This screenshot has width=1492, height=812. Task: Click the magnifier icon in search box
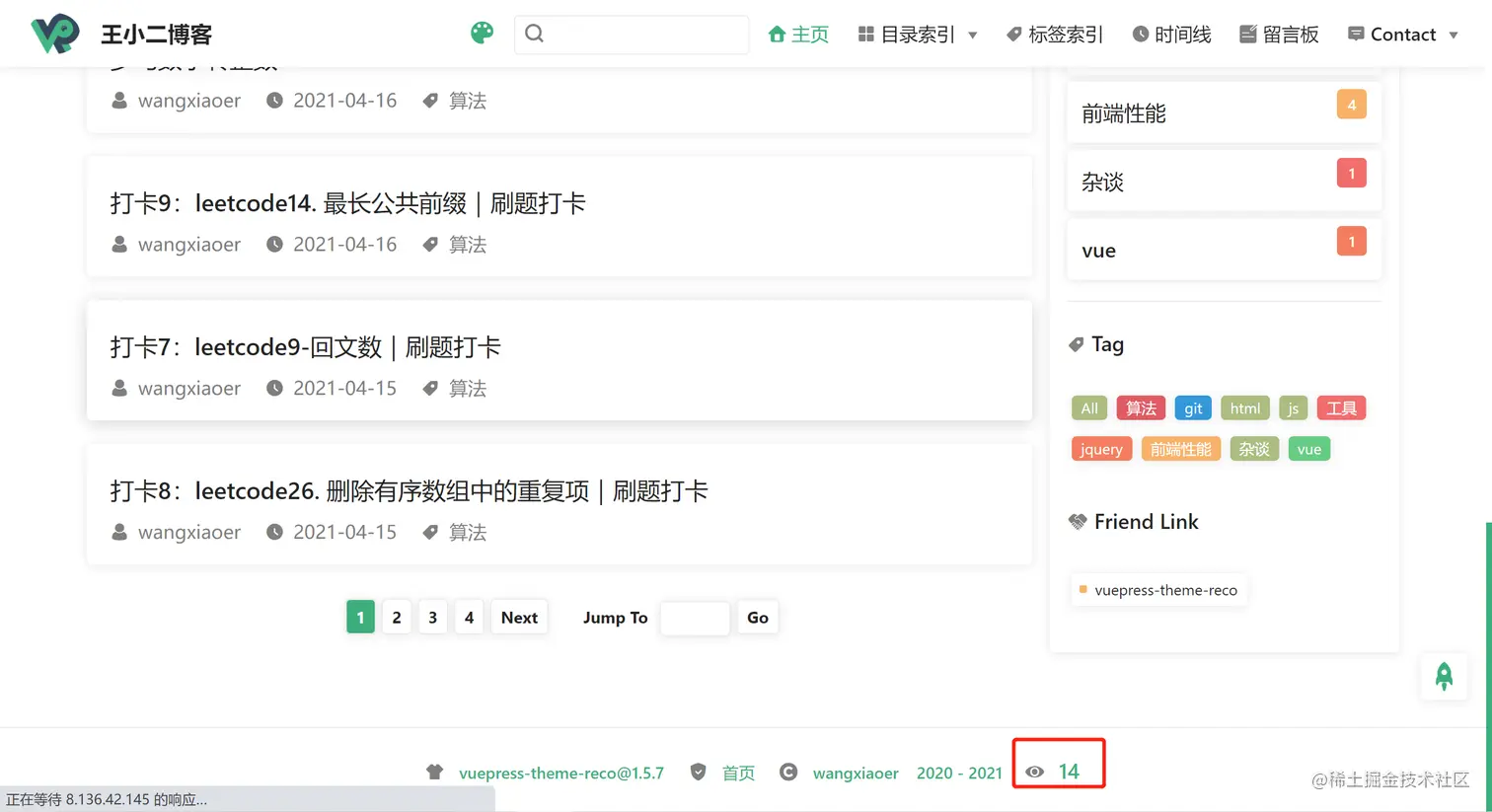pyautogui.click(x=534, y=34)
